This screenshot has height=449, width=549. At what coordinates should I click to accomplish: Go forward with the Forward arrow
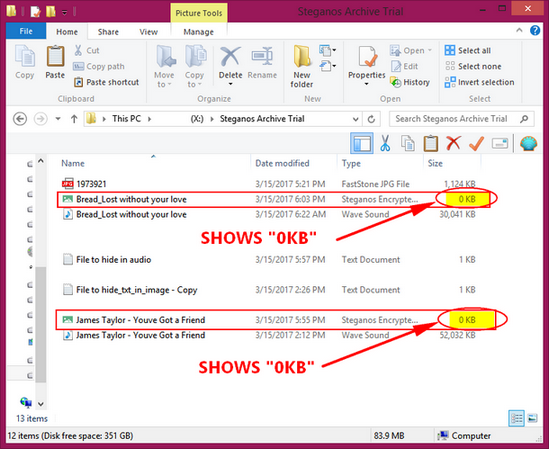point(41,119)
